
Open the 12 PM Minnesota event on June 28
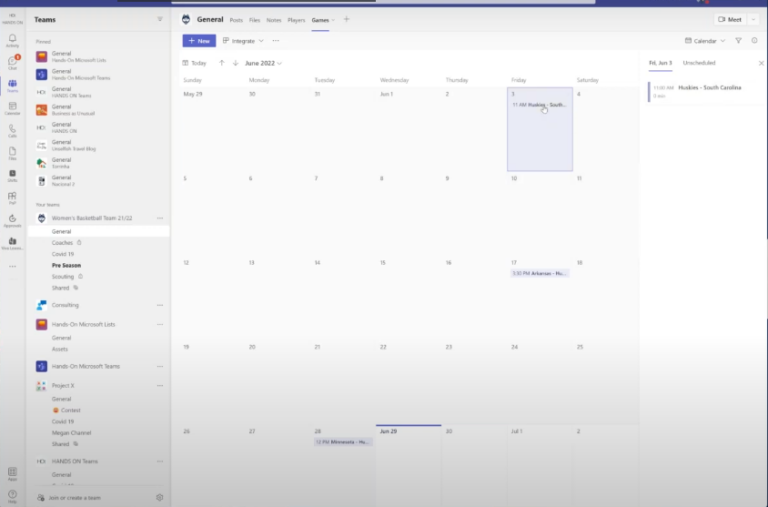[343, 442]
